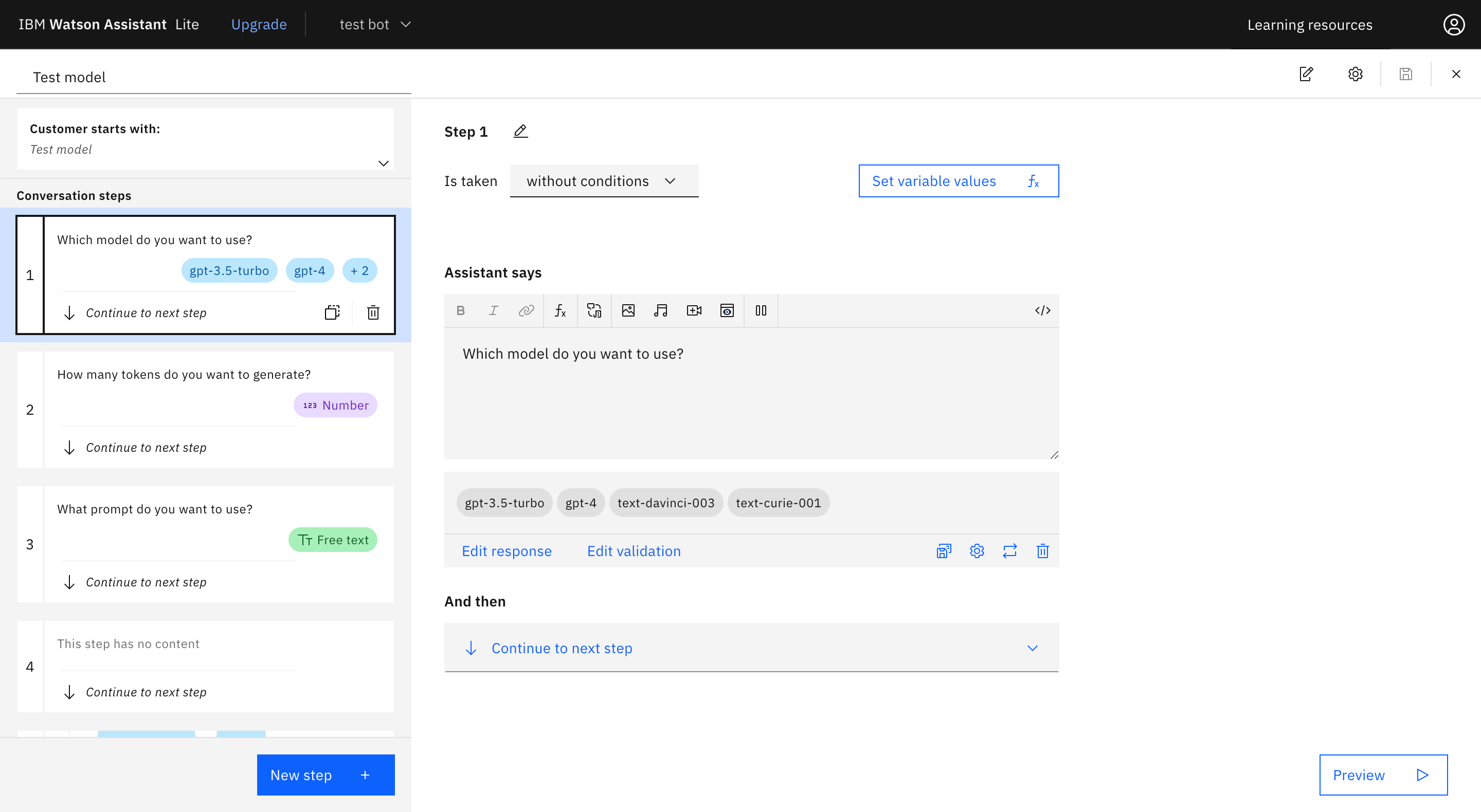Click the Edit validation link
The image size is (1481, 812).
(x=634, y=550)
